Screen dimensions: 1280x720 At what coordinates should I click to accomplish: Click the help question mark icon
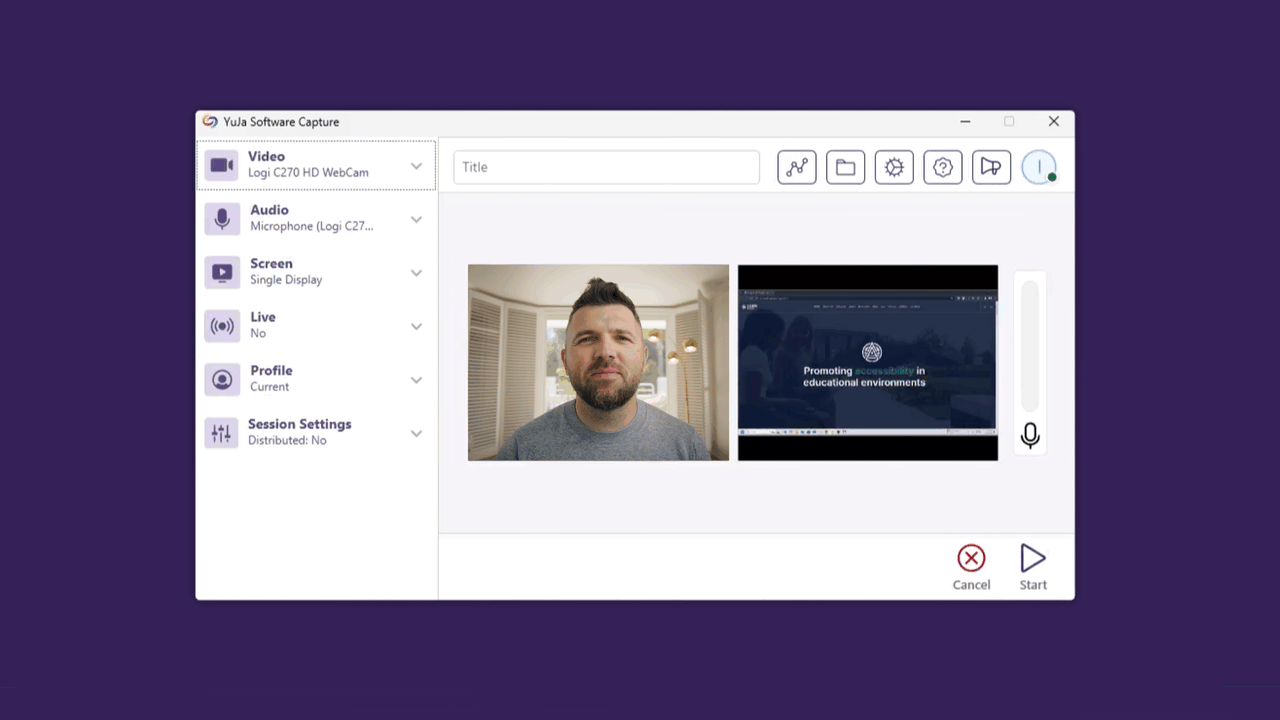click(942, 167)
